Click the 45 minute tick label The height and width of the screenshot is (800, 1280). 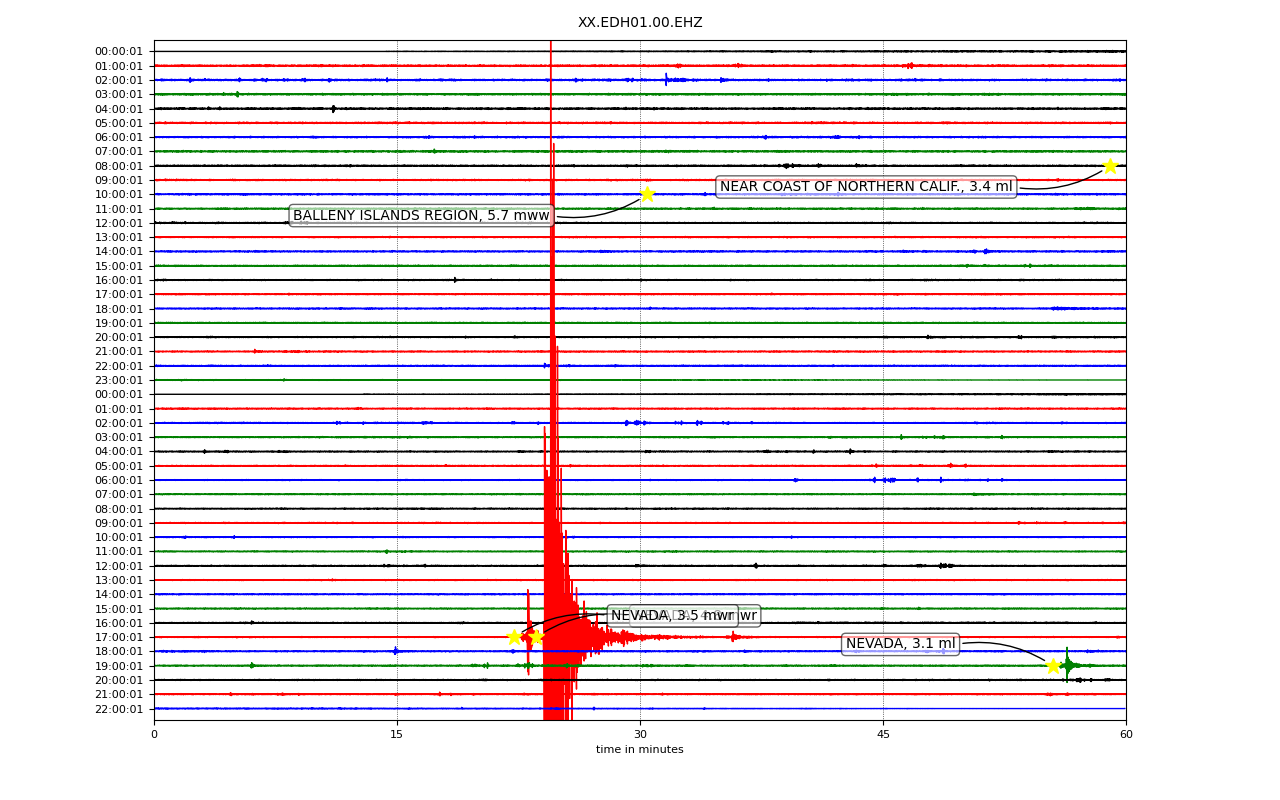[883, 735]
